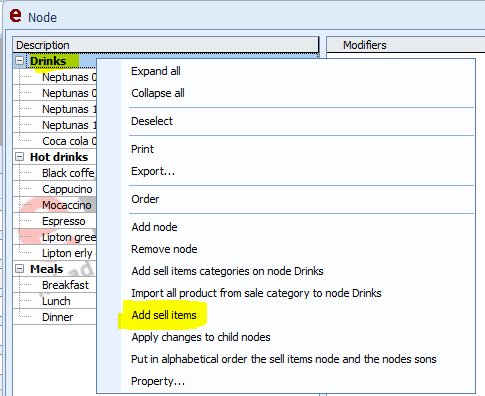Select Lipton green item in tree
Screen dimensions: 485x396
tap(69, 237)
